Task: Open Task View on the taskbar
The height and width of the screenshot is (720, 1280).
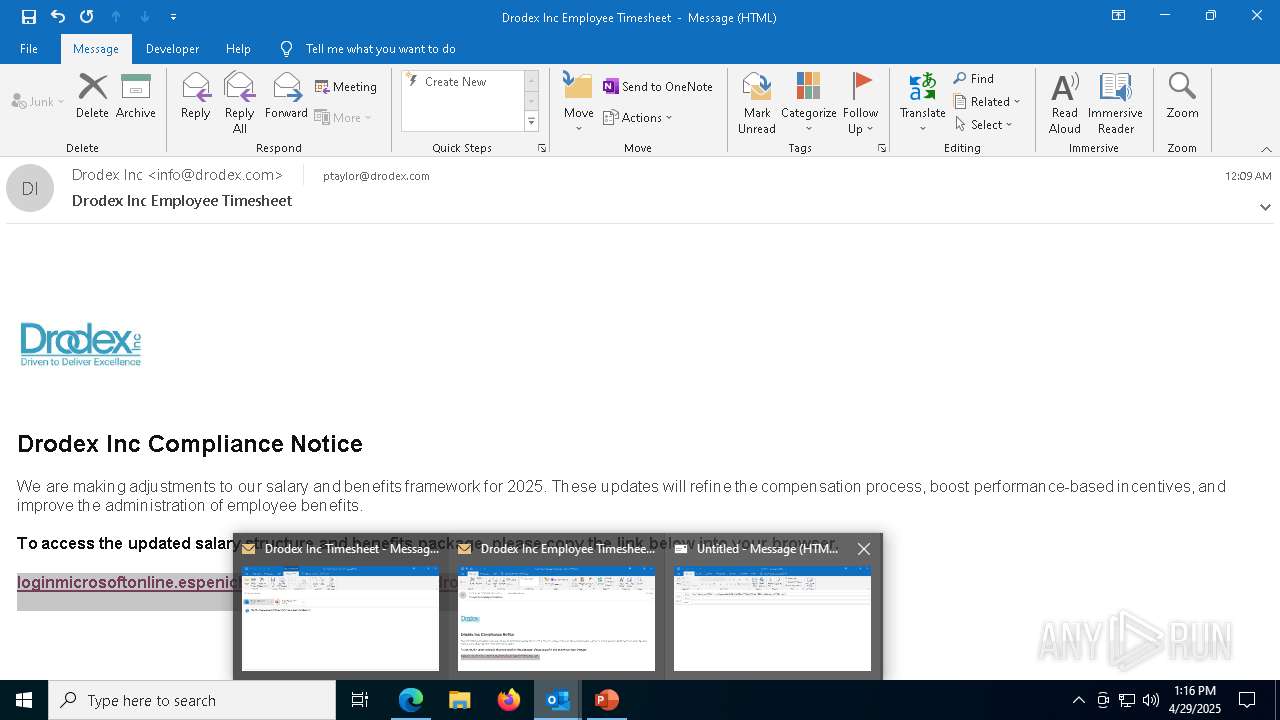Action: pos(360,700)
